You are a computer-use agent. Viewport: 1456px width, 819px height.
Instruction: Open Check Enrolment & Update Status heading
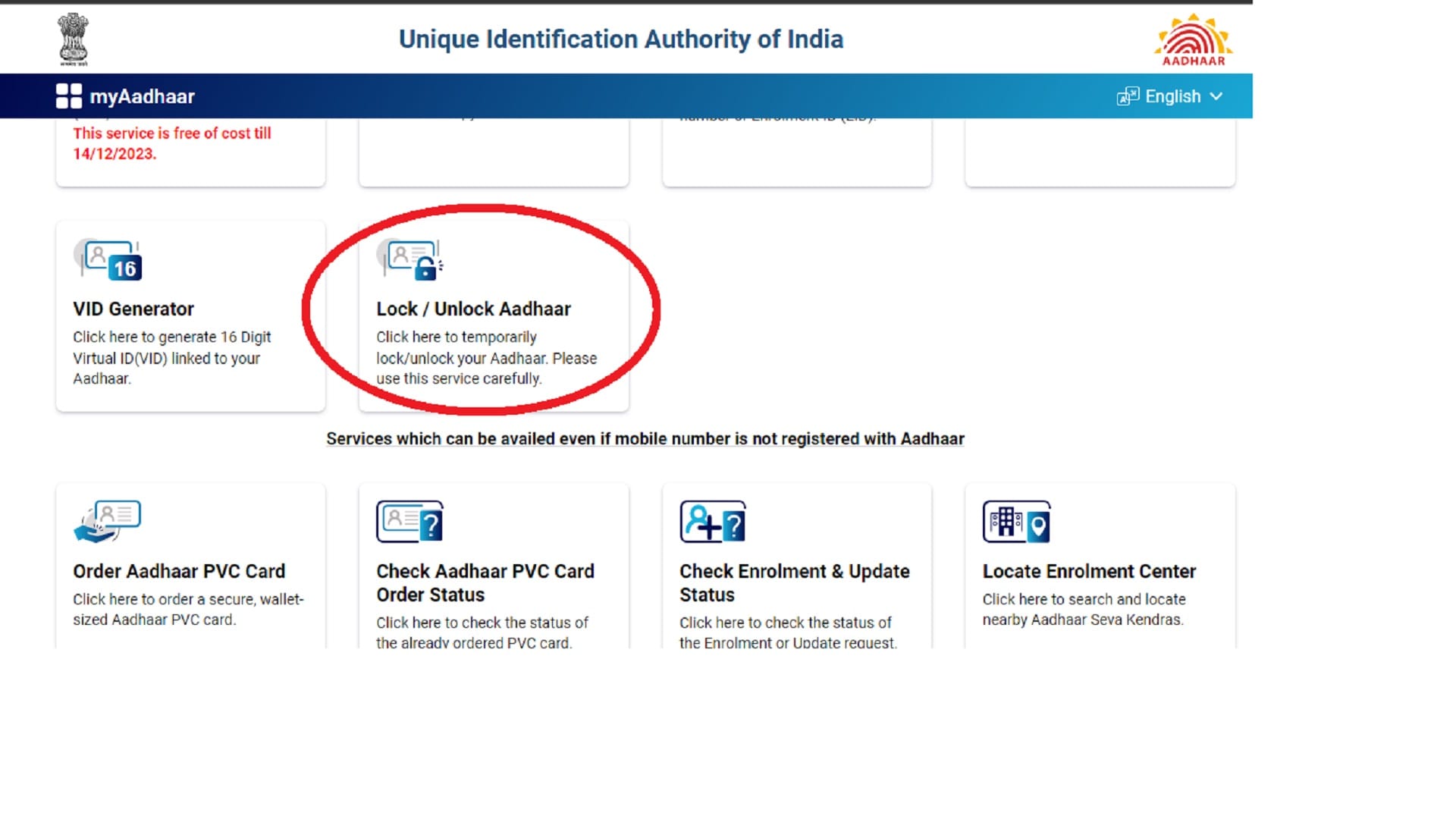coord(795,582)
